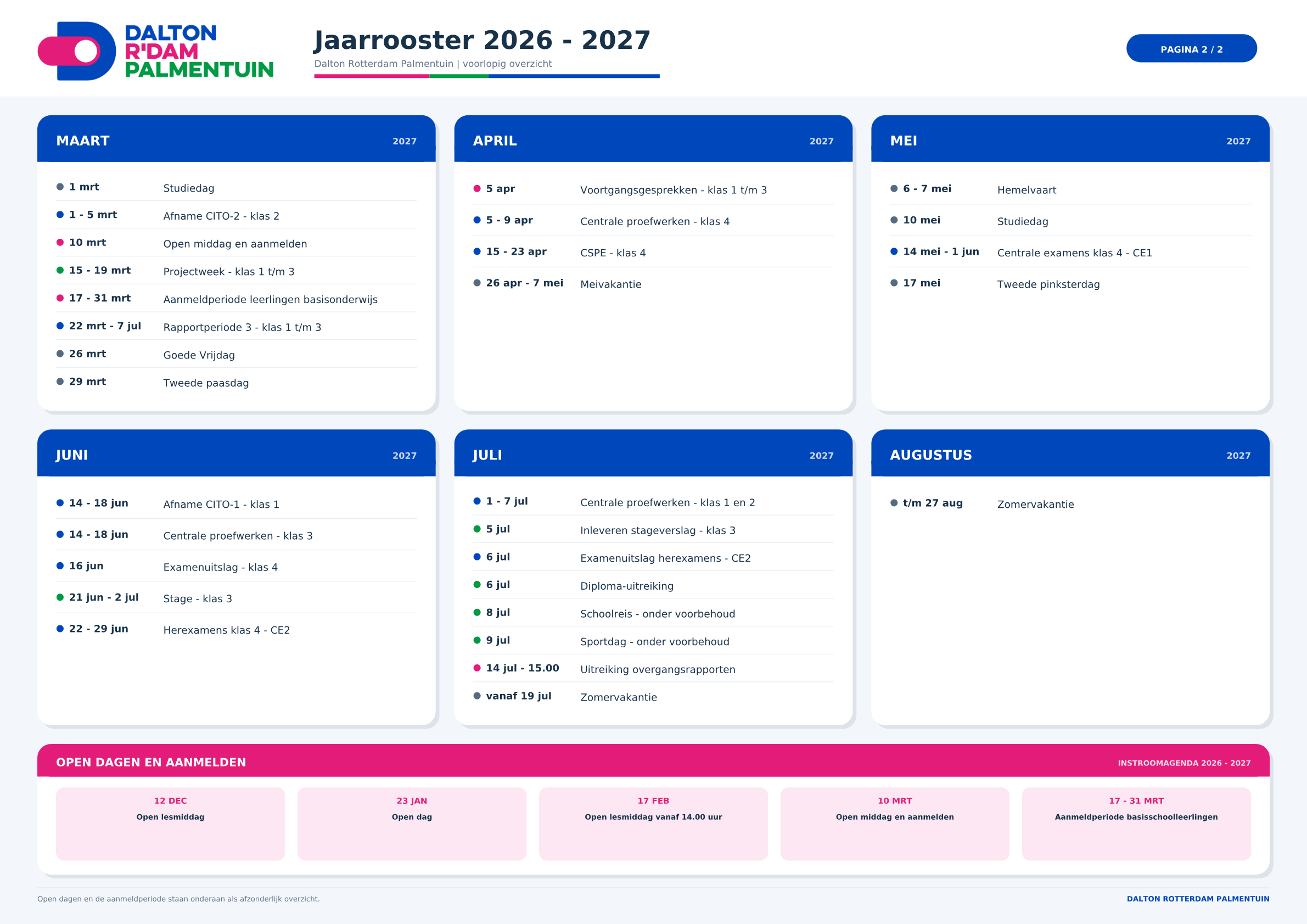The width and height of the screenshot is (1307, 924).
Task: Click the gray dot beside 6 - 7 mei
Action: pos(894,188)
